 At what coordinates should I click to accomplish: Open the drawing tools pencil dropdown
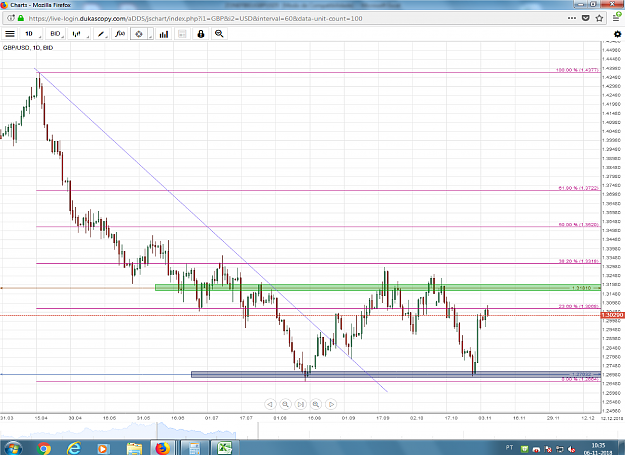[x=102, y=34]
